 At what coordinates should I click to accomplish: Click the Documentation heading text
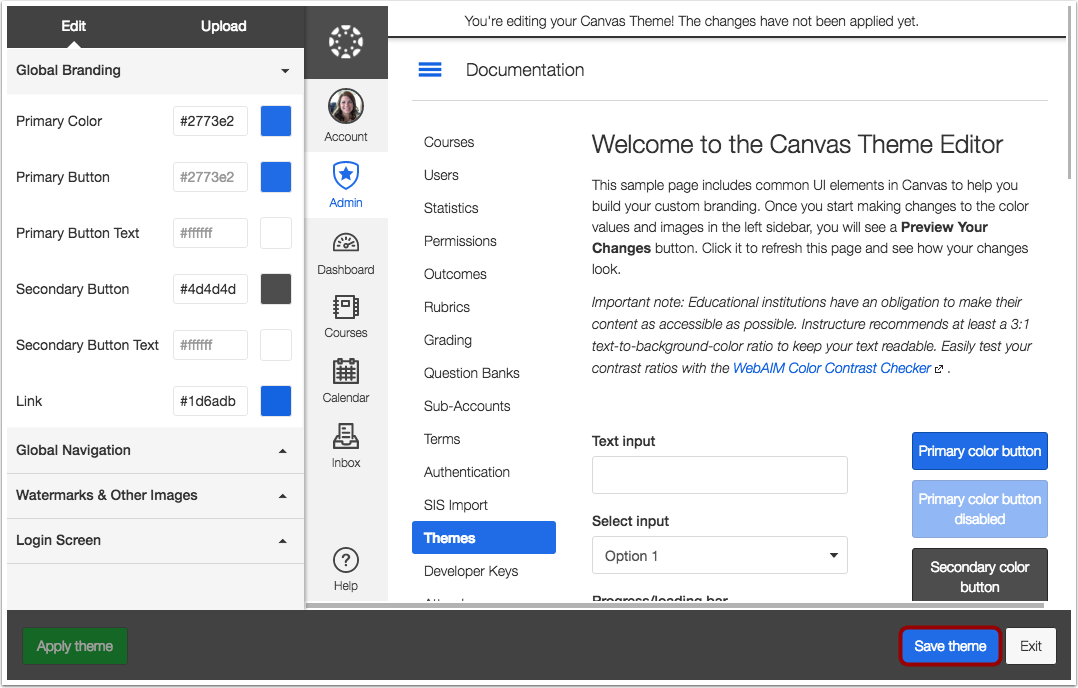click(x=525, y=70)
